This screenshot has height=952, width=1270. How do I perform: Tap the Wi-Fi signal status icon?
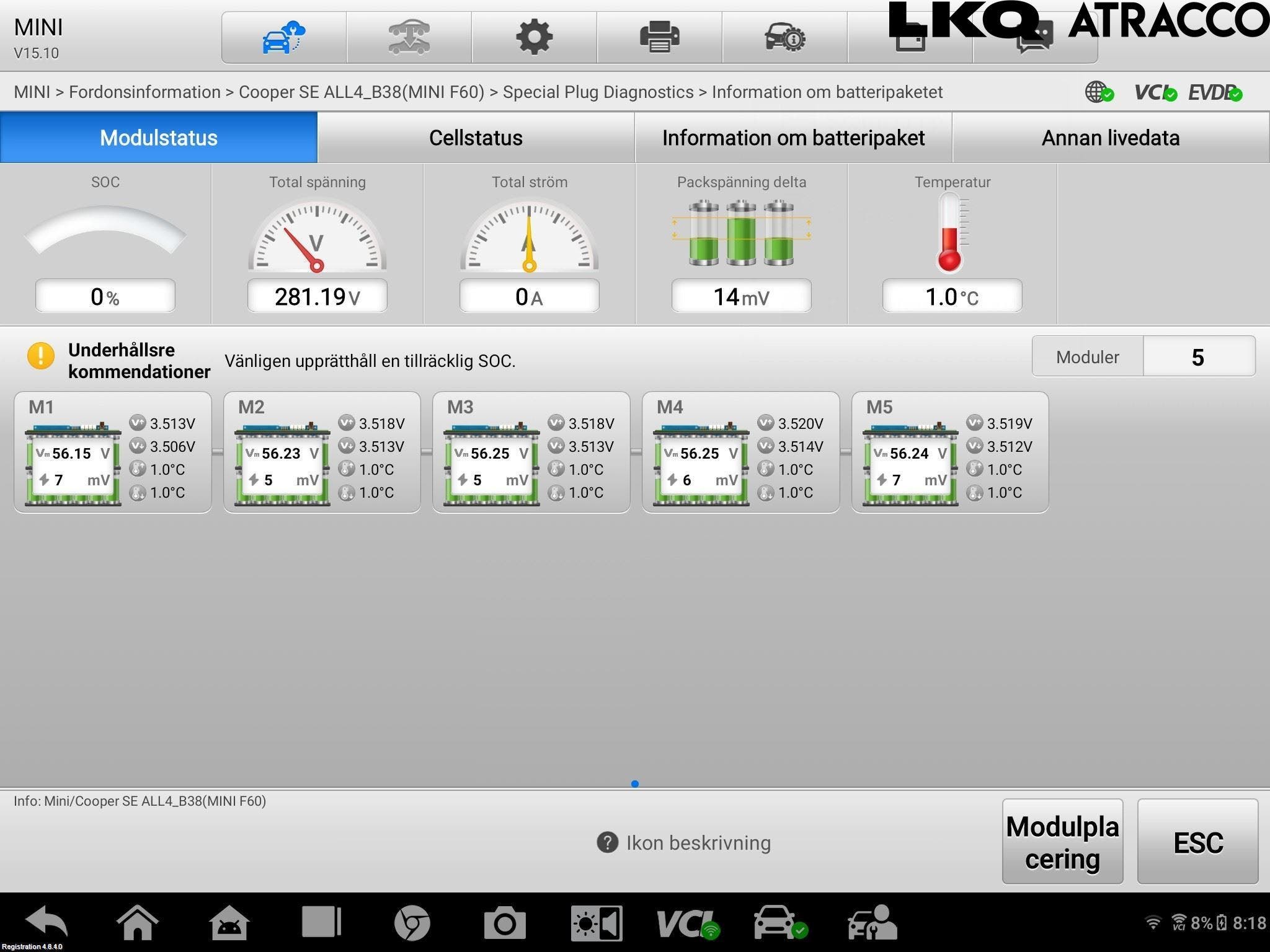pos(1153,923)
